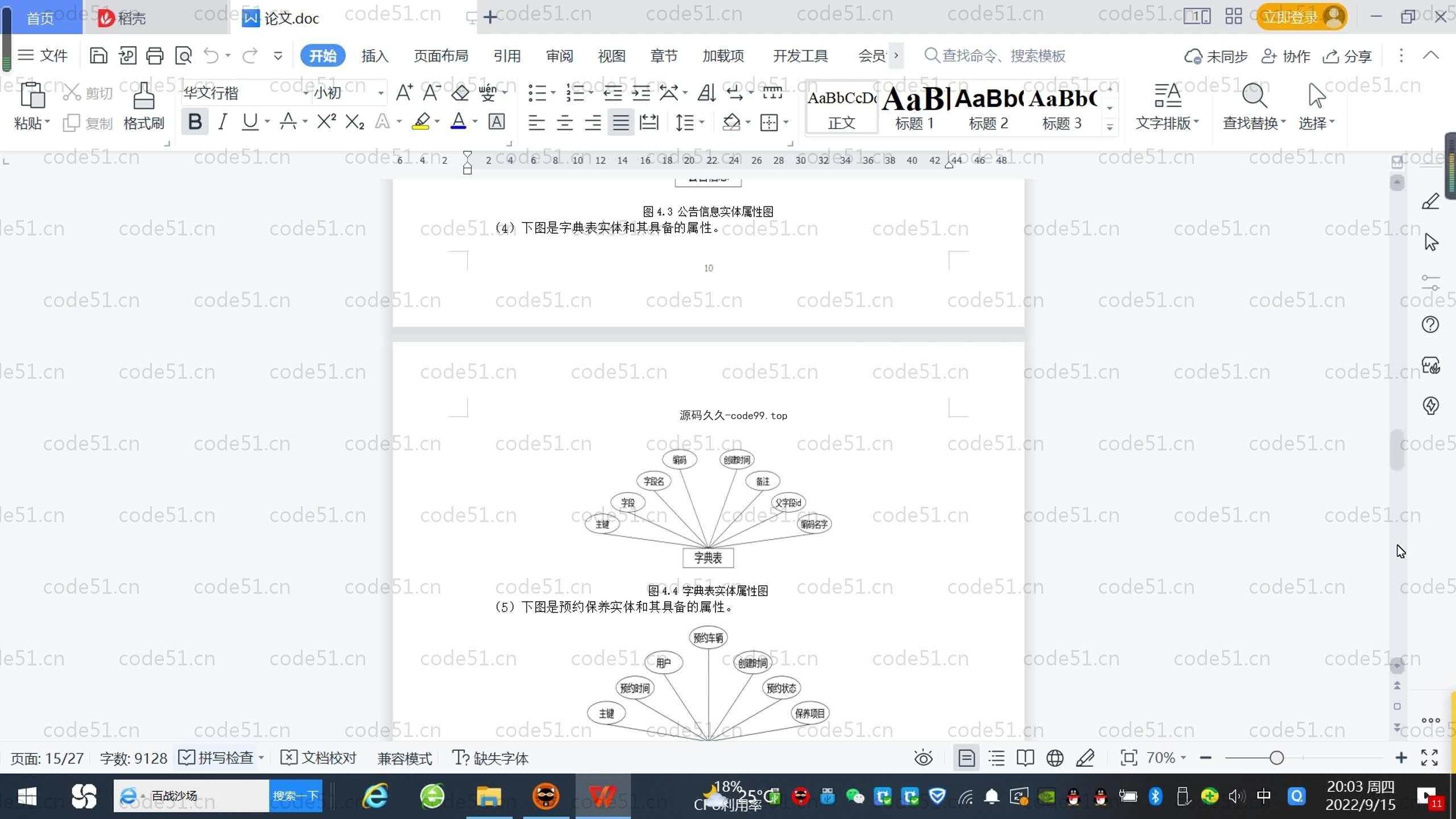This screenshot has width=1456, height=819.
Task: Toggle Italic formatting
Action: [x=222, y=122]
